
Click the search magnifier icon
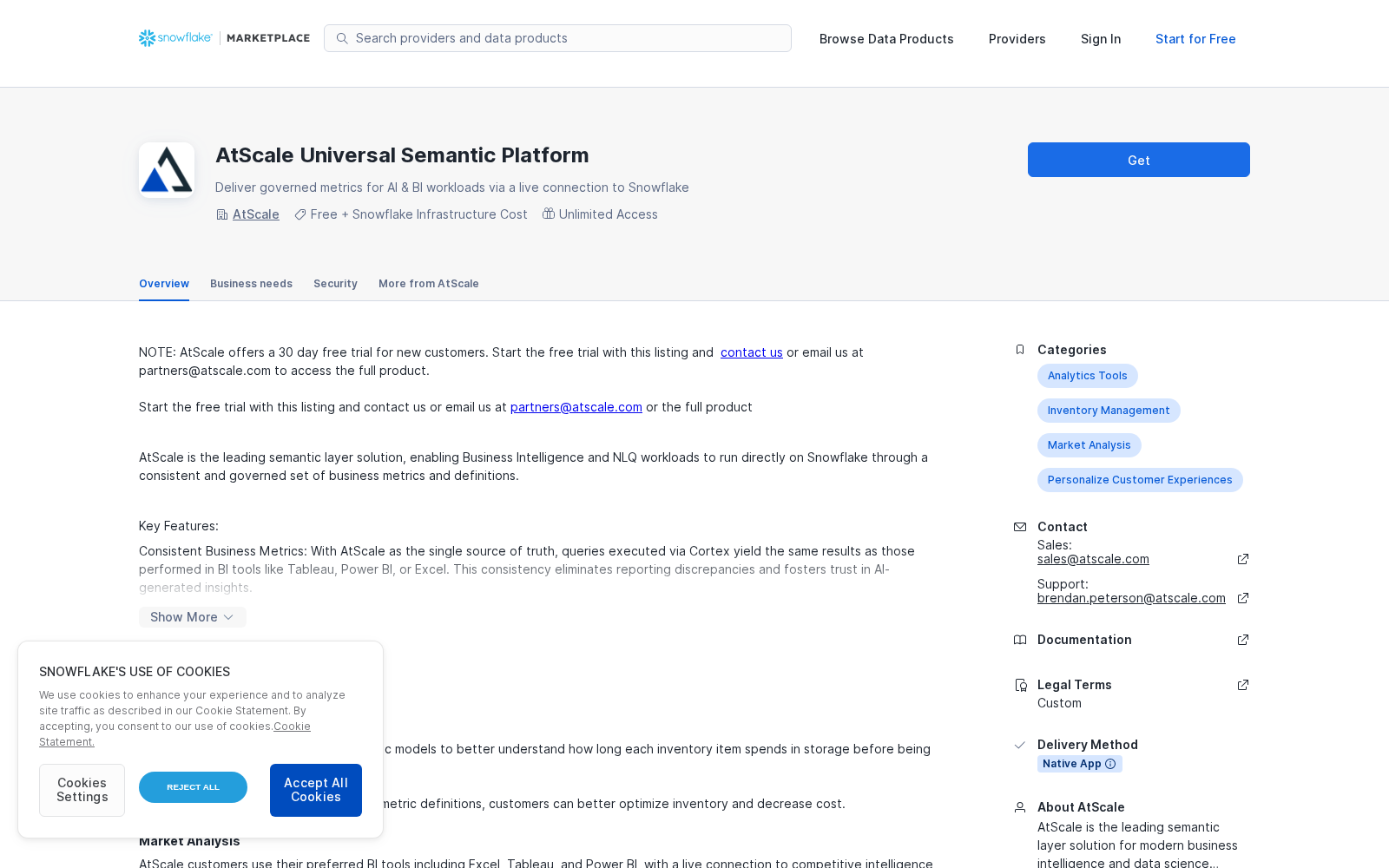point(342,38)
